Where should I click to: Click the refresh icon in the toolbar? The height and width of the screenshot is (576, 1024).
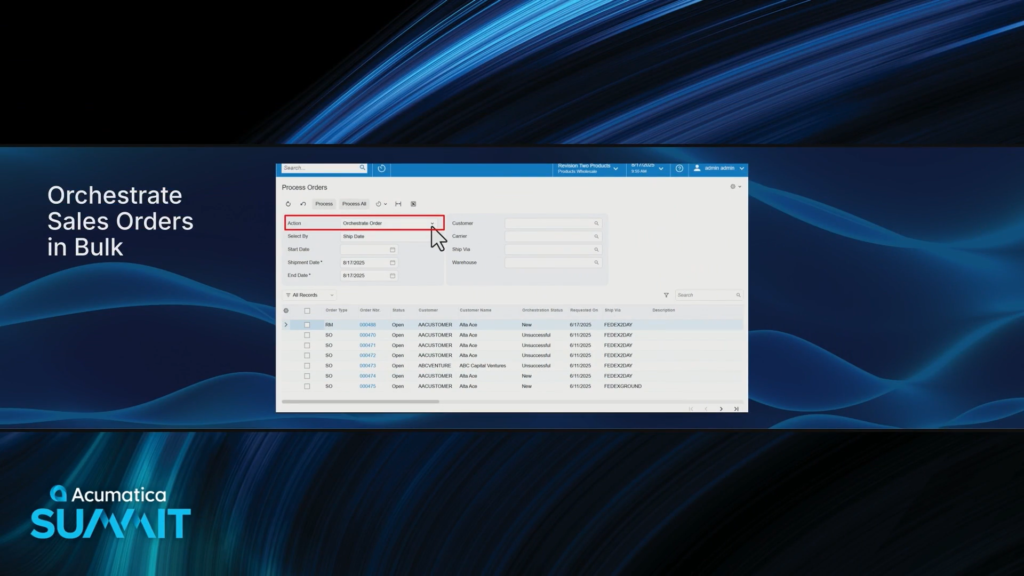click(x=289, y=204)
